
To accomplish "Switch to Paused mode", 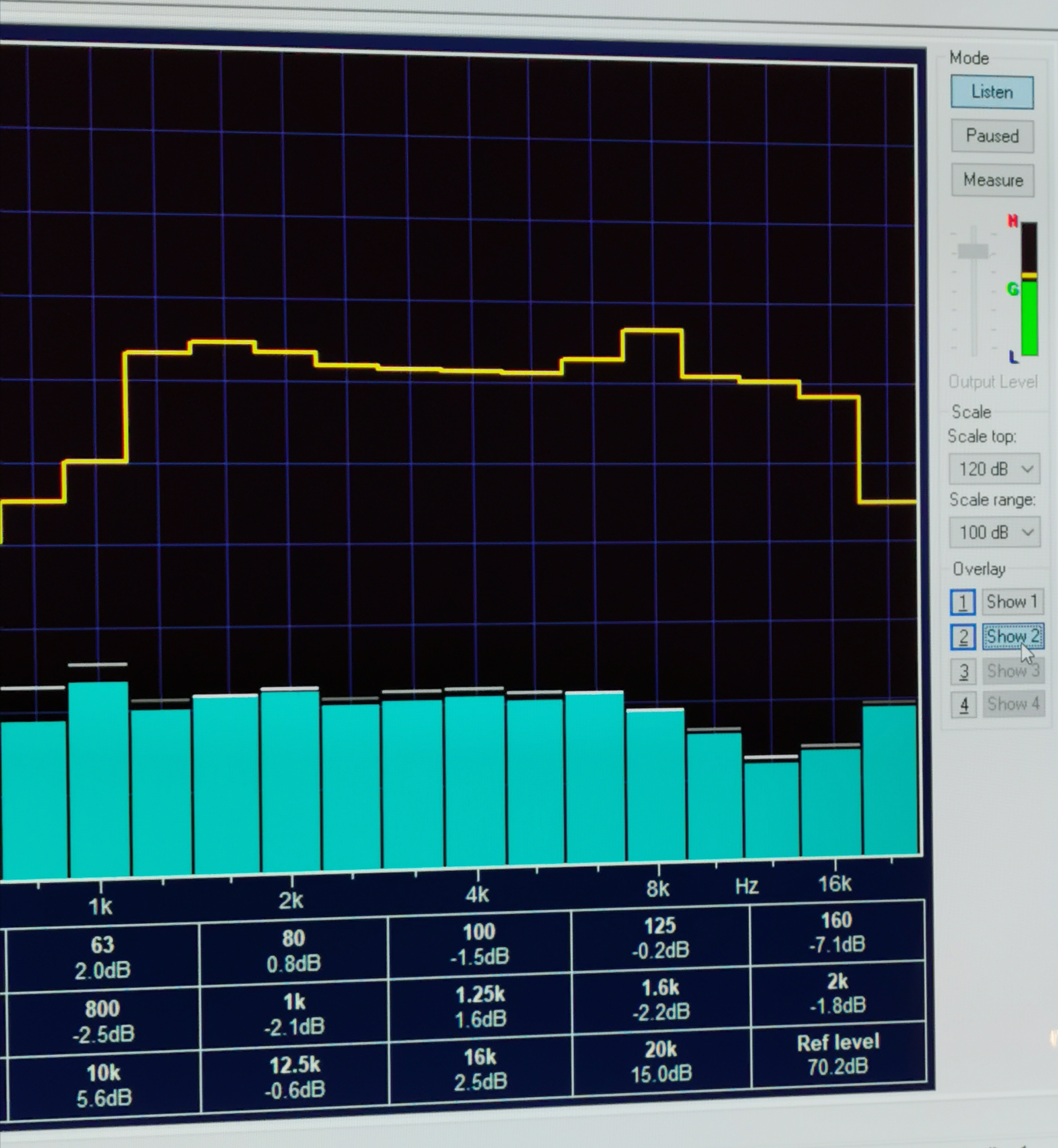I will [x=992, y=136].
